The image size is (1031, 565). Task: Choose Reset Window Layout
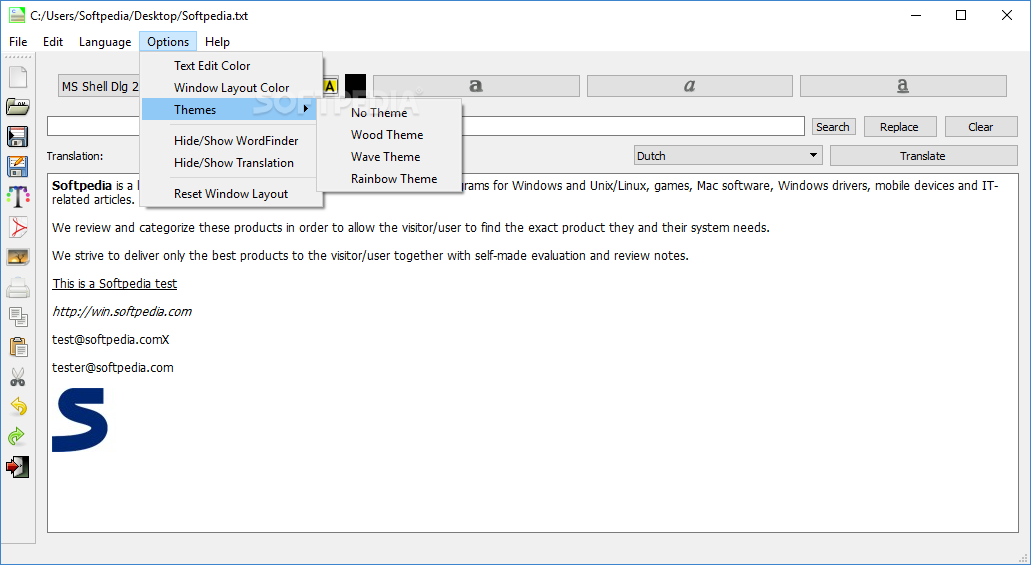pyautogui.click(x=230, y=194)
